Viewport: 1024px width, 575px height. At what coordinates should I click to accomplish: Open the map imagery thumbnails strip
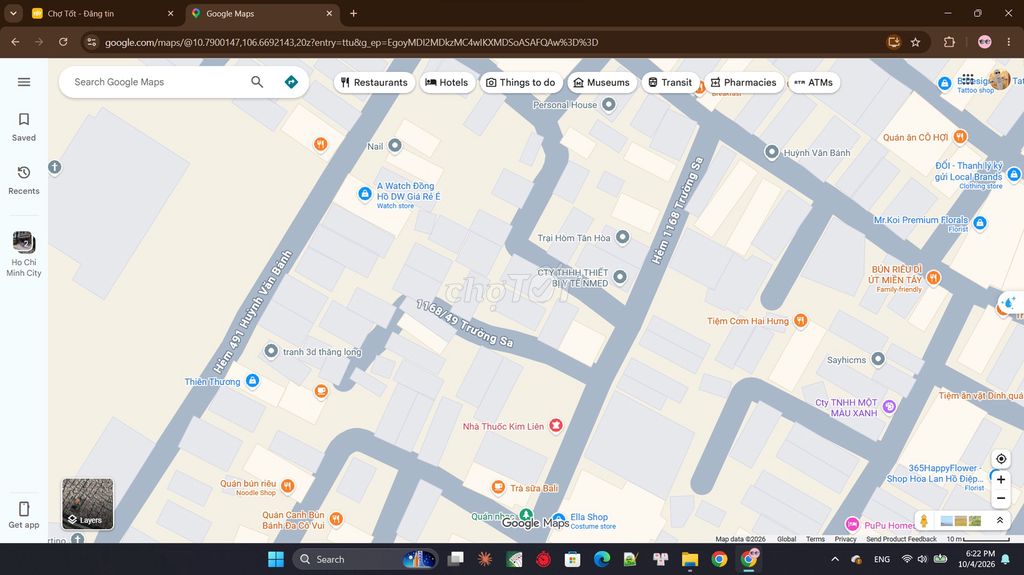coord(961,521)
